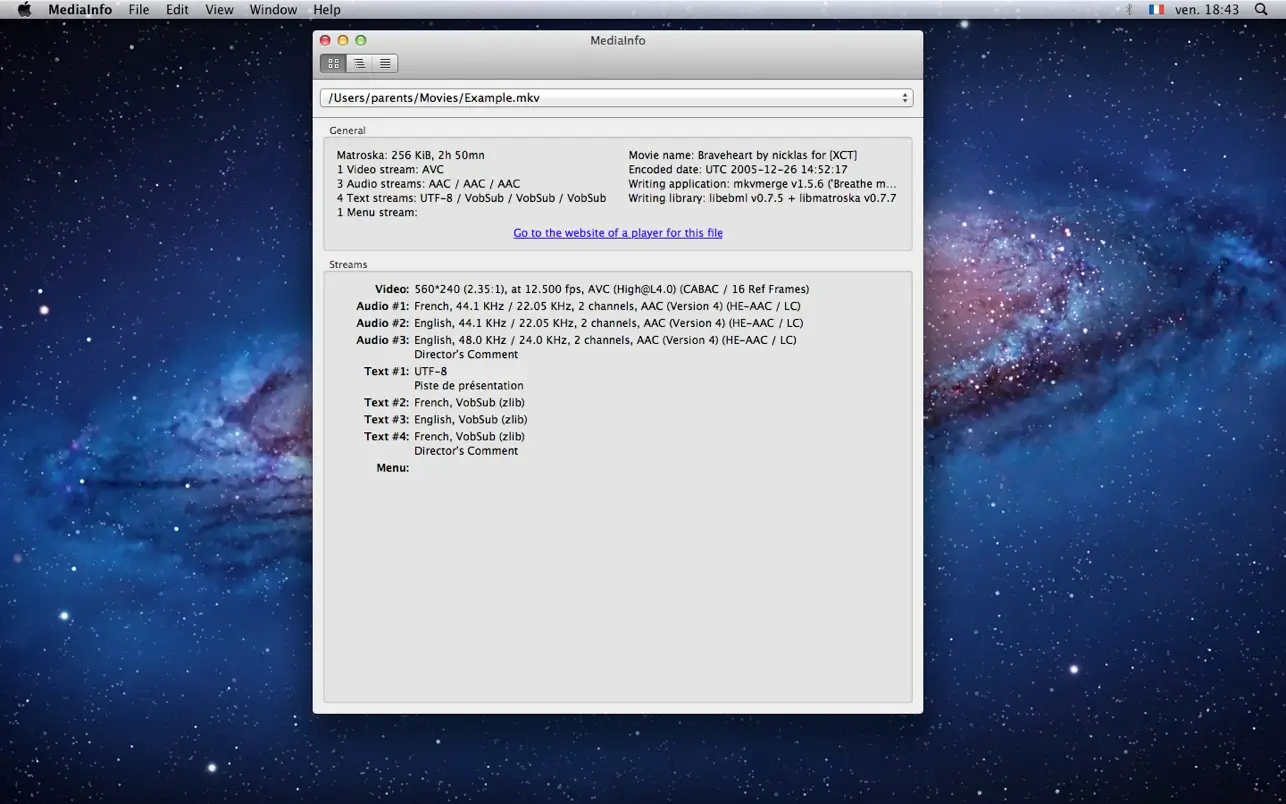Viewport: 1286px width, 804px height.
Task: Open the Help menu
Action: coord(326,9)
